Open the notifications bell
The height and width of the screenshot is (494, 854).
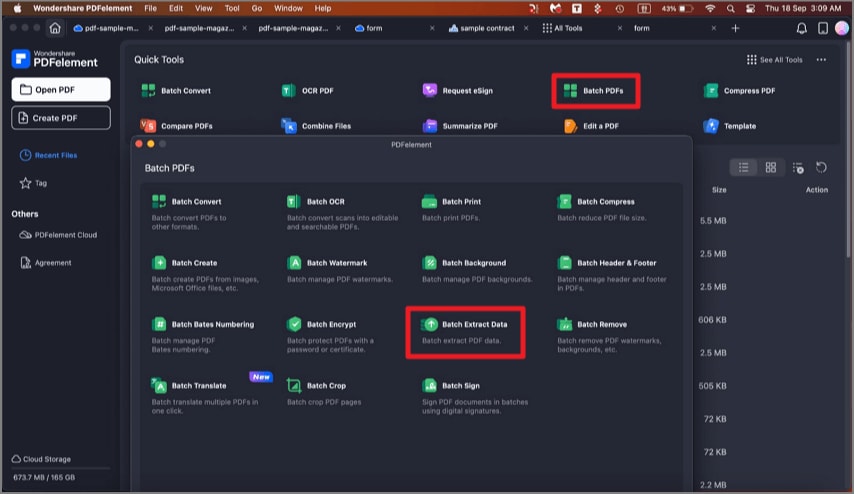pos(801,28)
